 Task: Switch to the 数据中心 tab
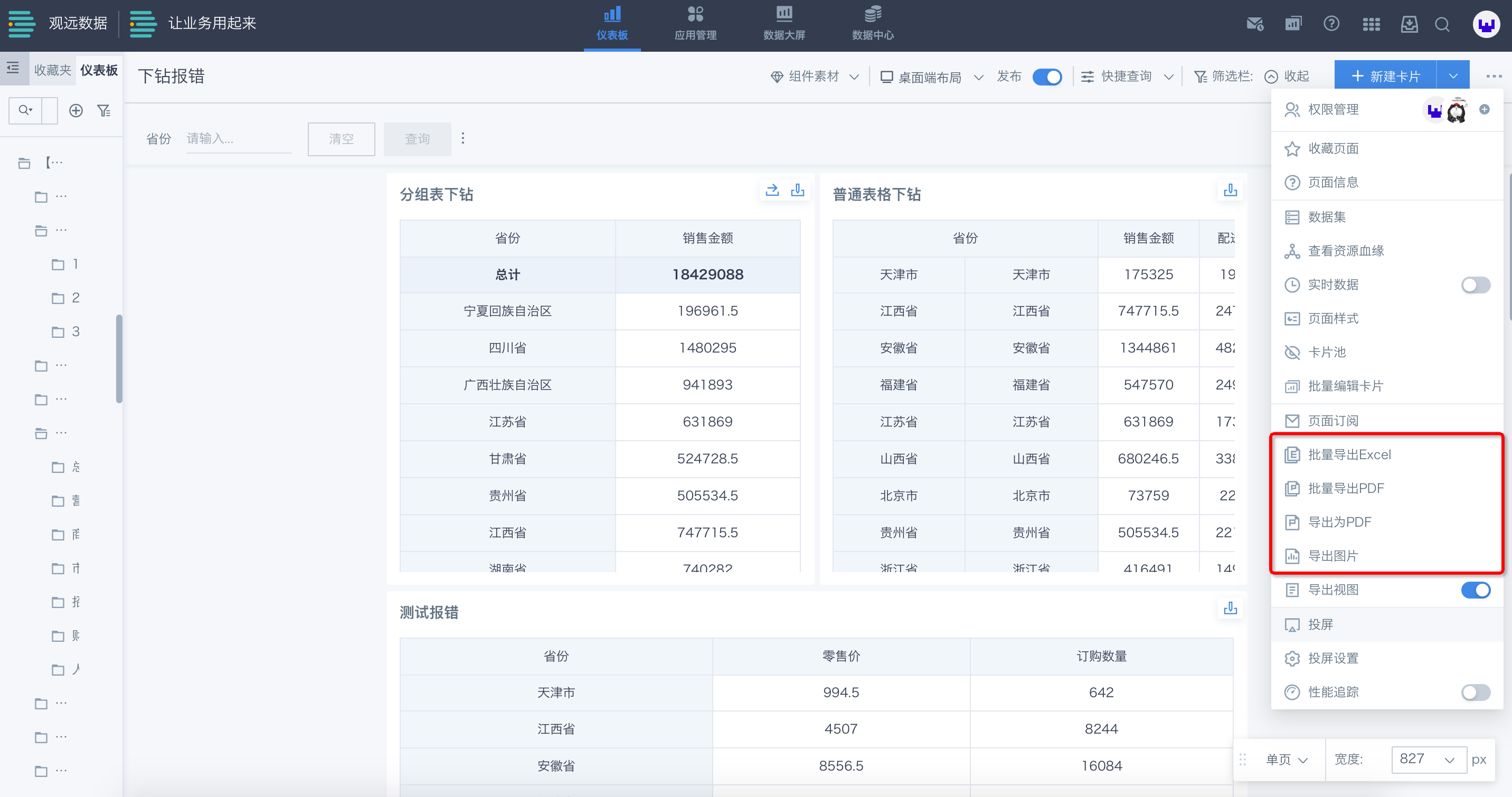[872, 24]
